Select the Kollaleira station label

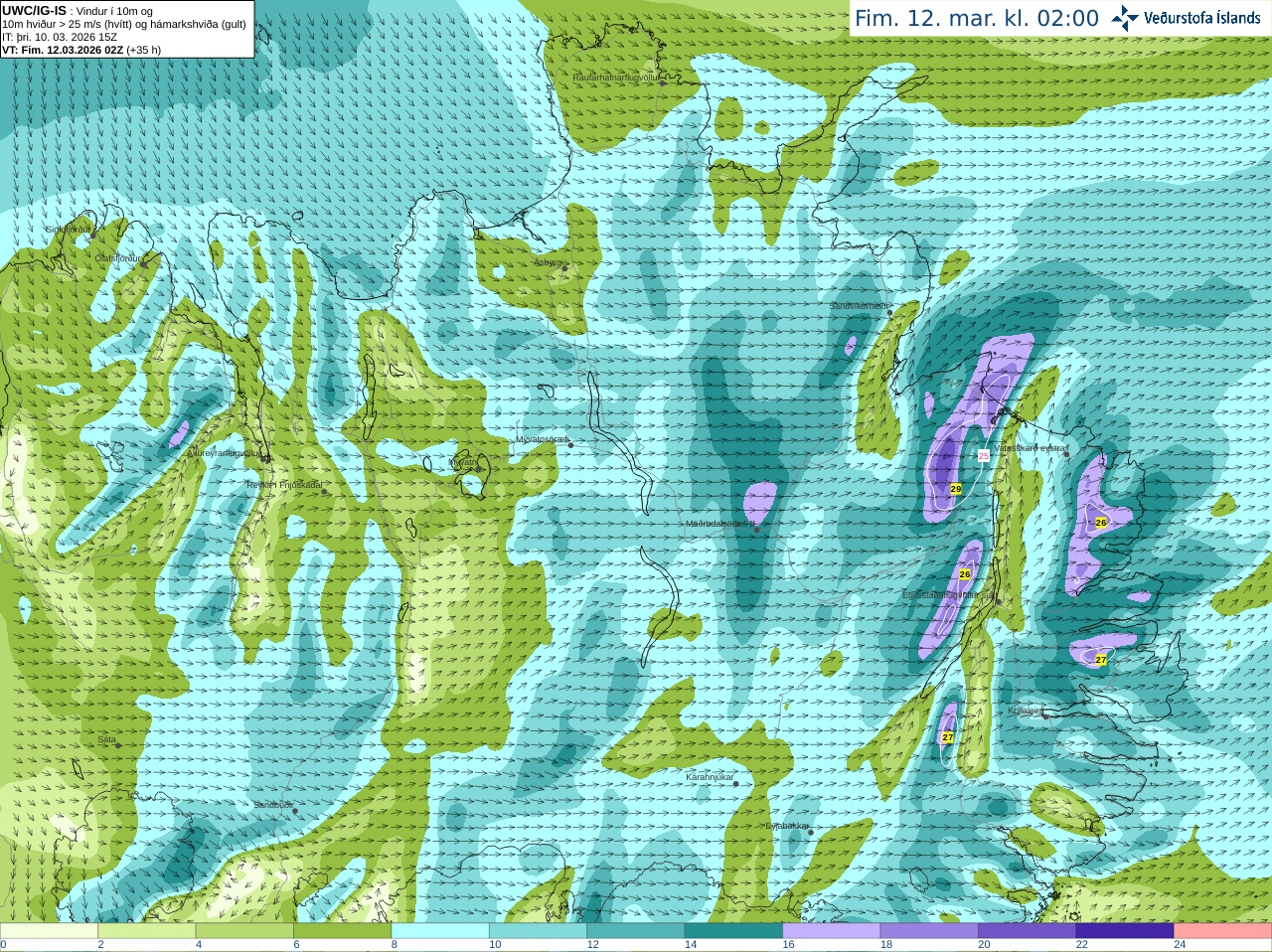[x=1026, y=711]
